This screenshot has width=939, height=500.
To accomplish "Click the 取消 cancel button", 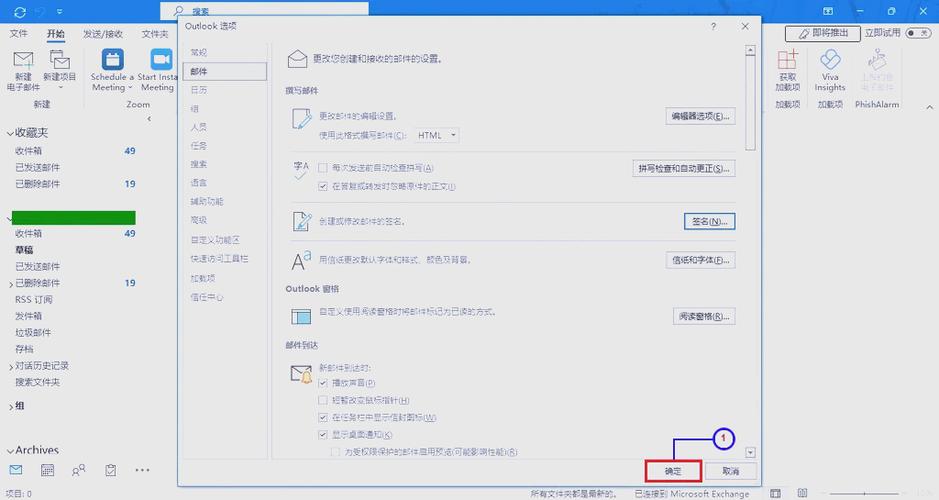I will (731, 471).
